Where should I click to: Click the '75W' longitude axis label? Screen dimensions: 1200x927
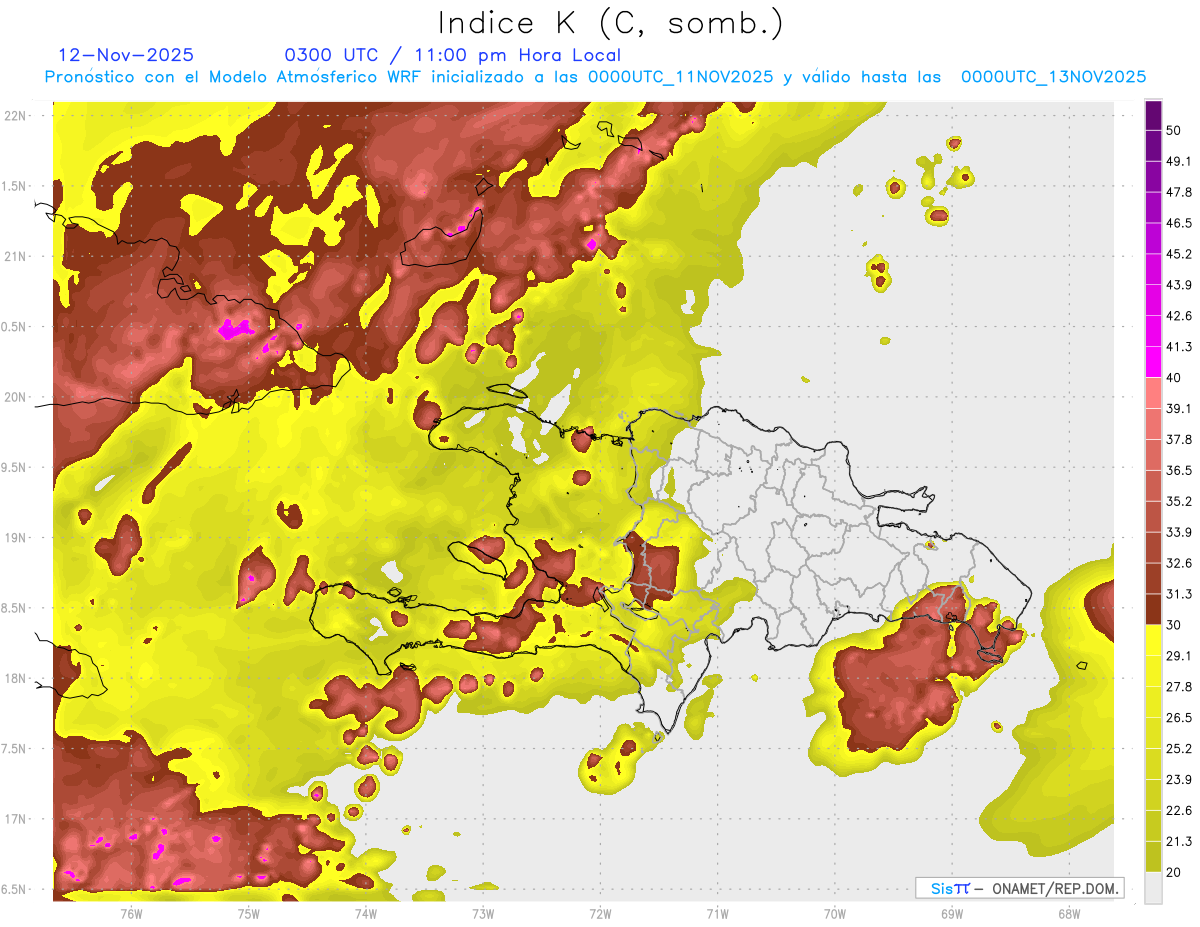pos(249,913)
